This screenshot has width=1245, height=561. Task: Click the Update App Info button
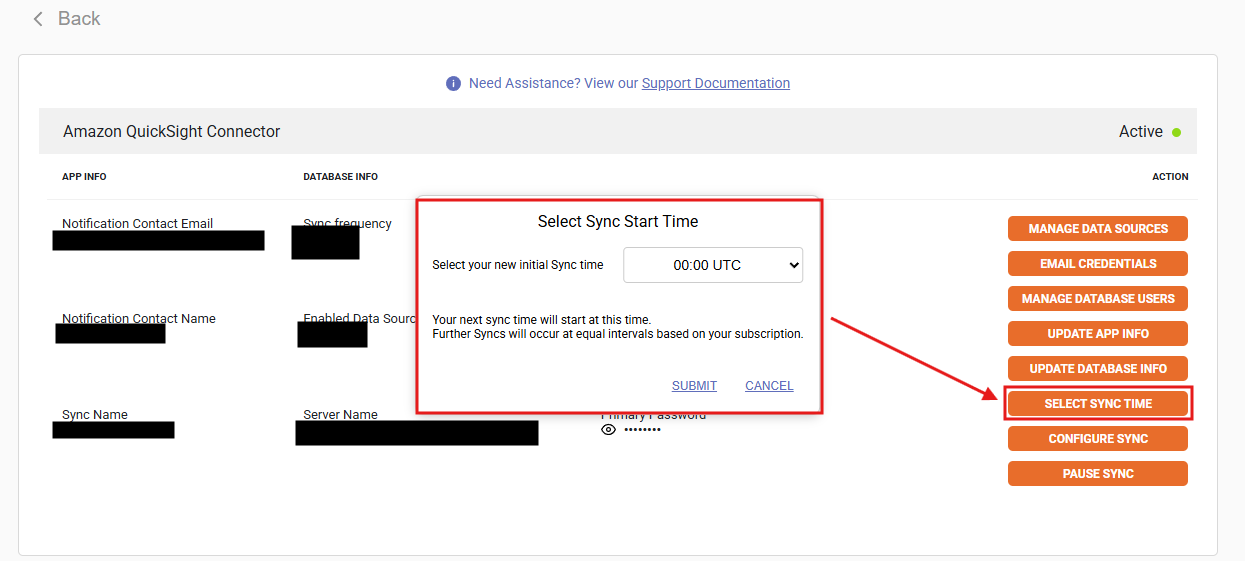1097,334
